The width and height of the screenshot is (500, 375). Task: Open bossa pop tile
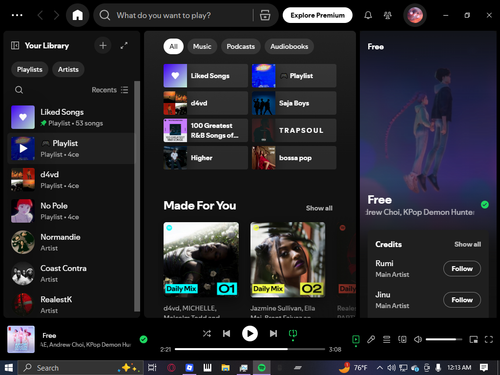pyautogui.click(x=294, y=158)
